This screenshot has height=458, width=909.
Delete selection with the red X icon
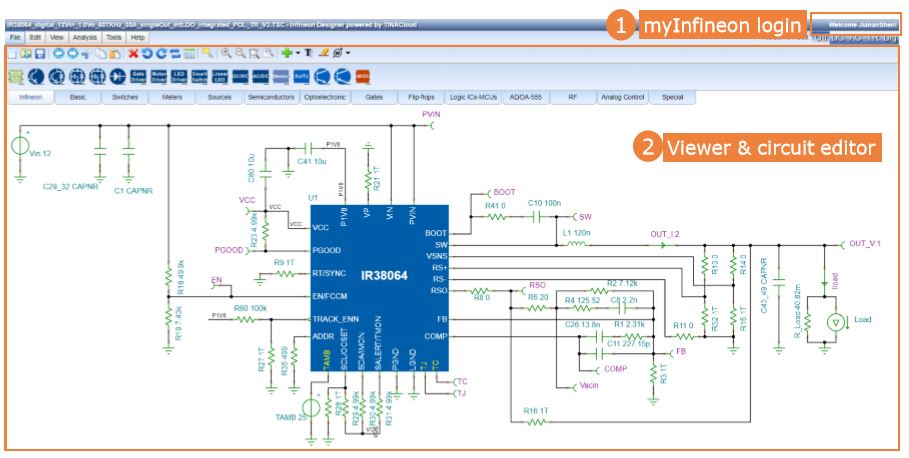click(x=133, y=53)
